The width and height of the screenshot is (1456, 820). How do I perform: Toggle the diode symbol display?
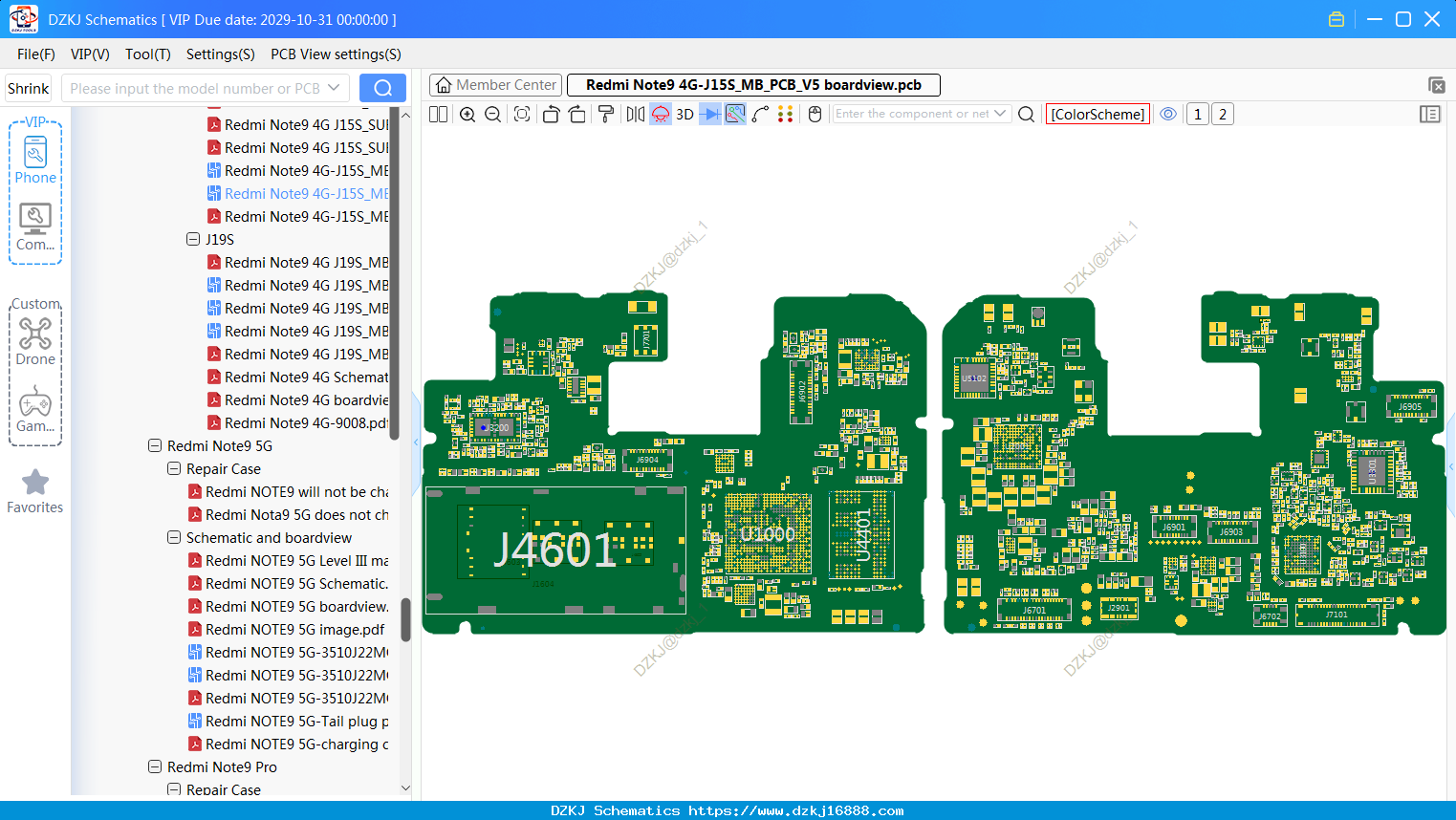coord(709,114)
